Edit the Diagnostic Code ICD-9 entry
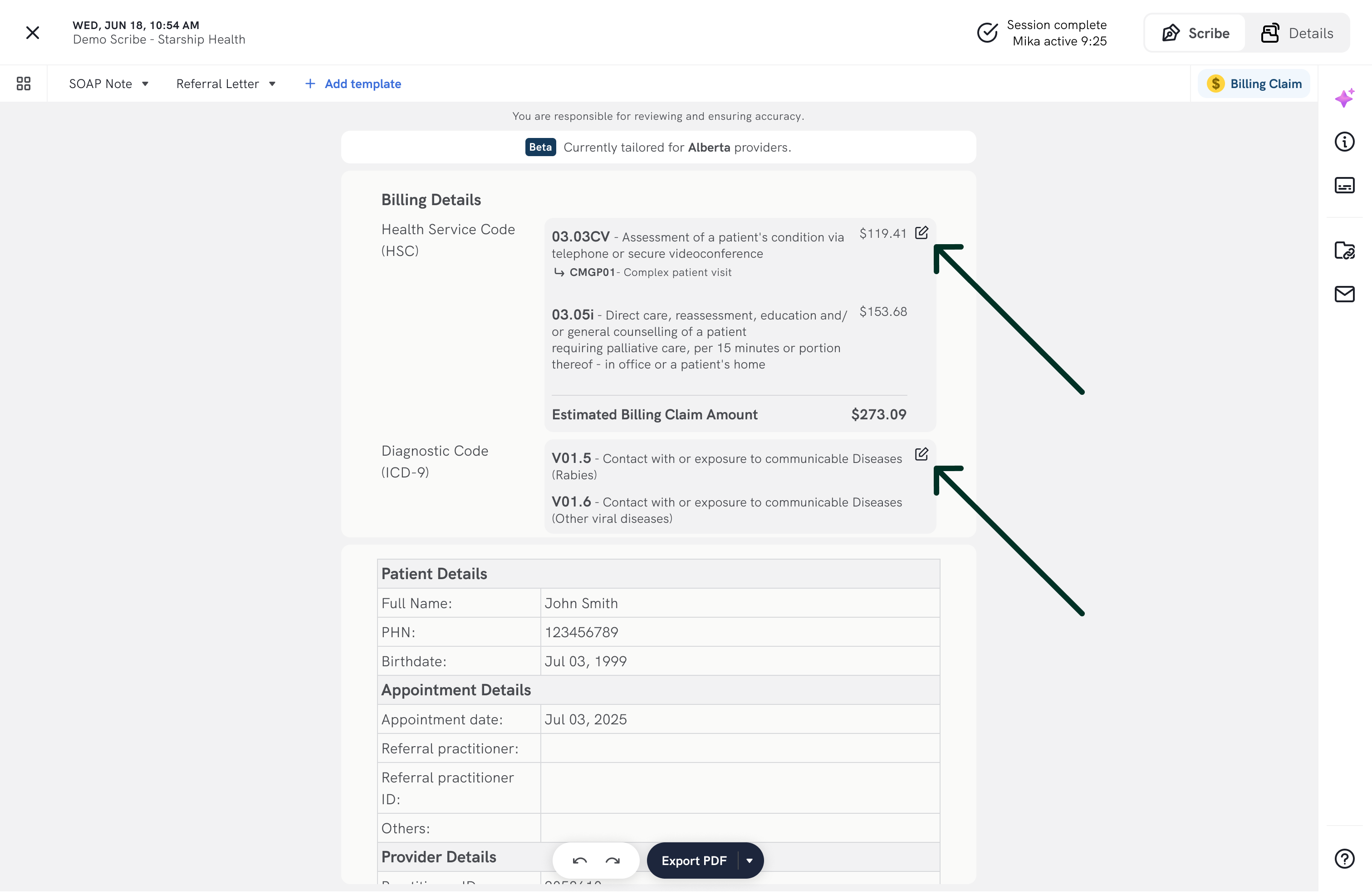 [x=921, y=454]
